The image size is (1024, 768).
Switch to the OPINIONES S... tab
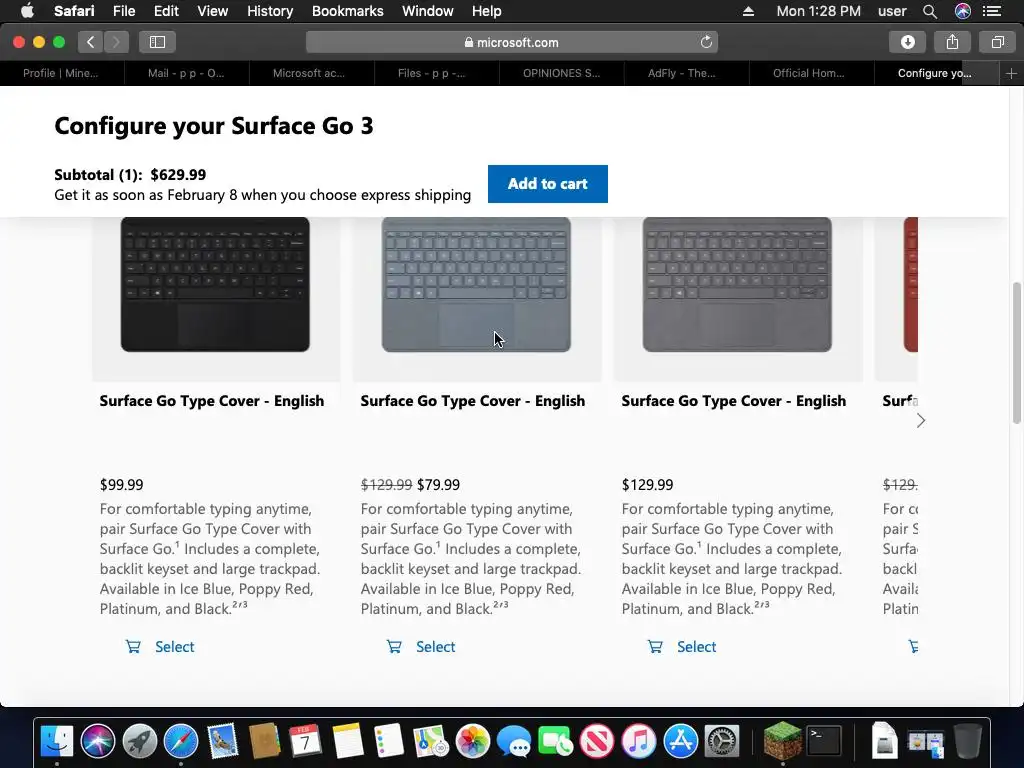(561, 73)
